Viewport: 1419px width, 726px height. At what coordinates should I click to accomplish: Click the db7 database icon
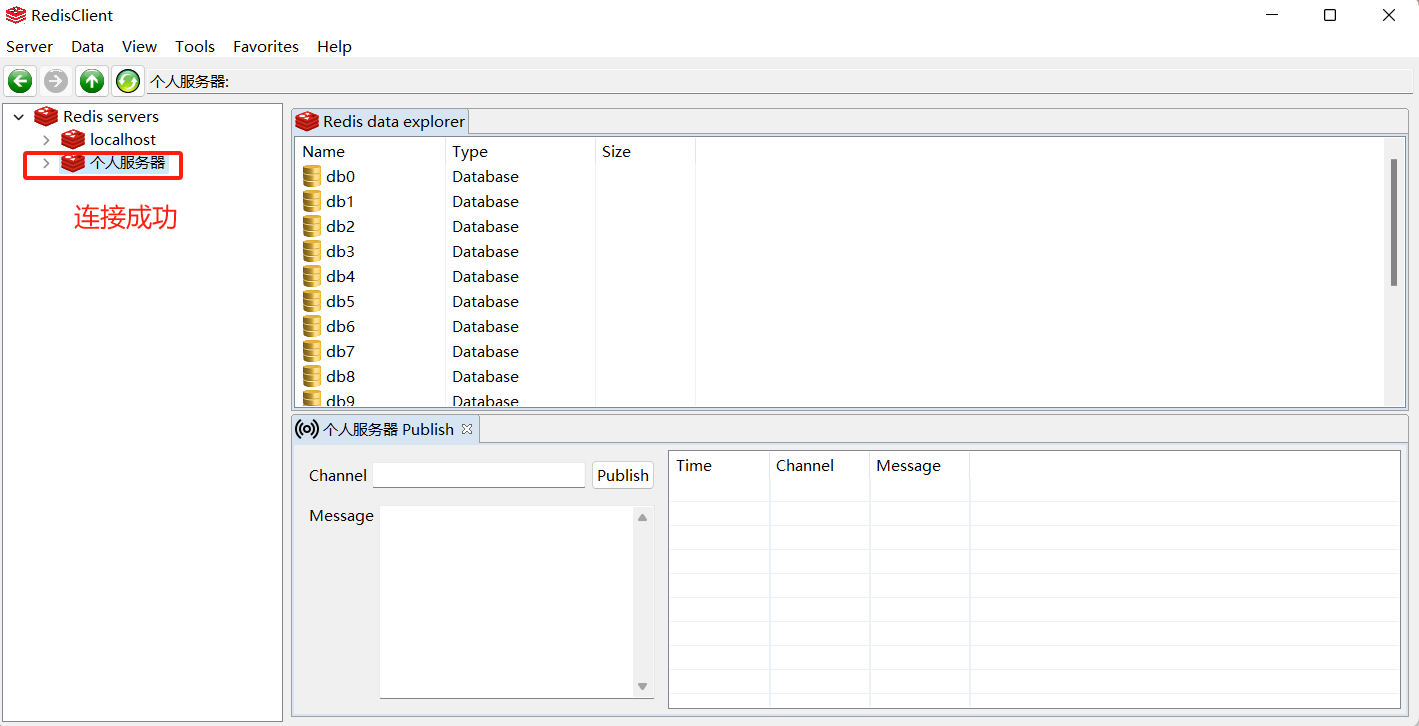coord(312,352)
